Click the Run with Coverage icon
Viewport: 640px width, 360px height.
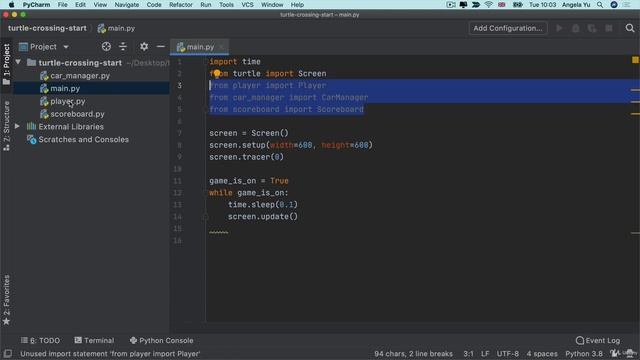coord(592,28)
